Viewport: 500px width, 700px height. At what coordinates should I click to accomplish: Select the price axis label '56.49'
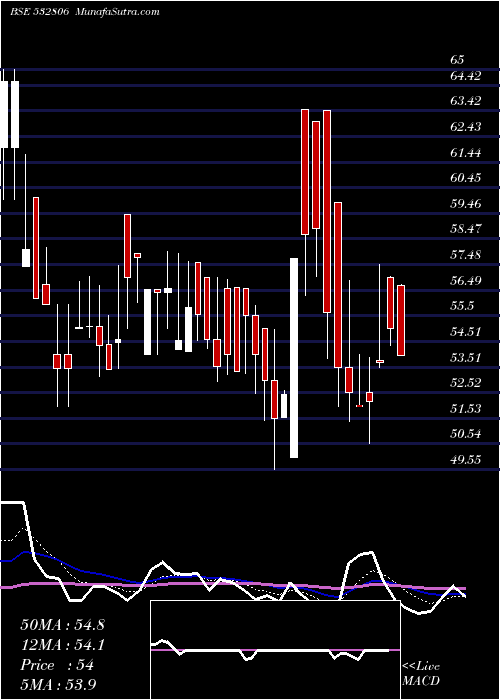click(x=466, y=281)
